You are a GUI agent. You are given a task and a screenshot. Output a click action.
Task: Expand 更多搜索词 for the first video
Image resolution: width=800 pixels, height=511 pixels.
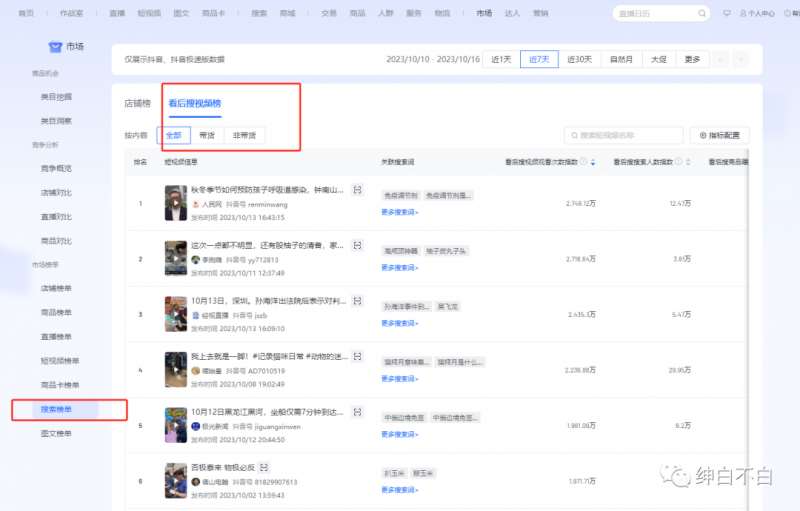399,211
